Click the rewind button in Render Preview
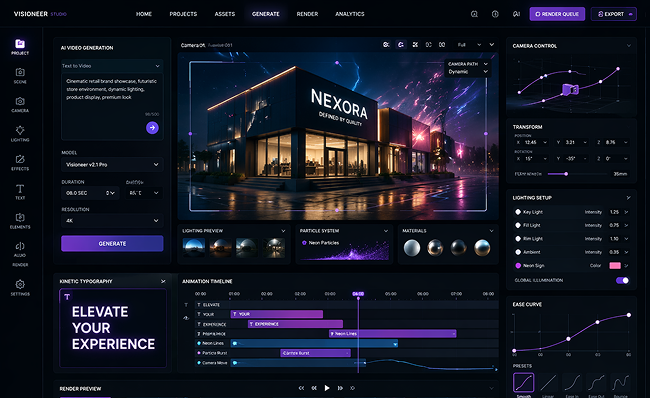Screen dimensions: 650x398 [314, 388]
